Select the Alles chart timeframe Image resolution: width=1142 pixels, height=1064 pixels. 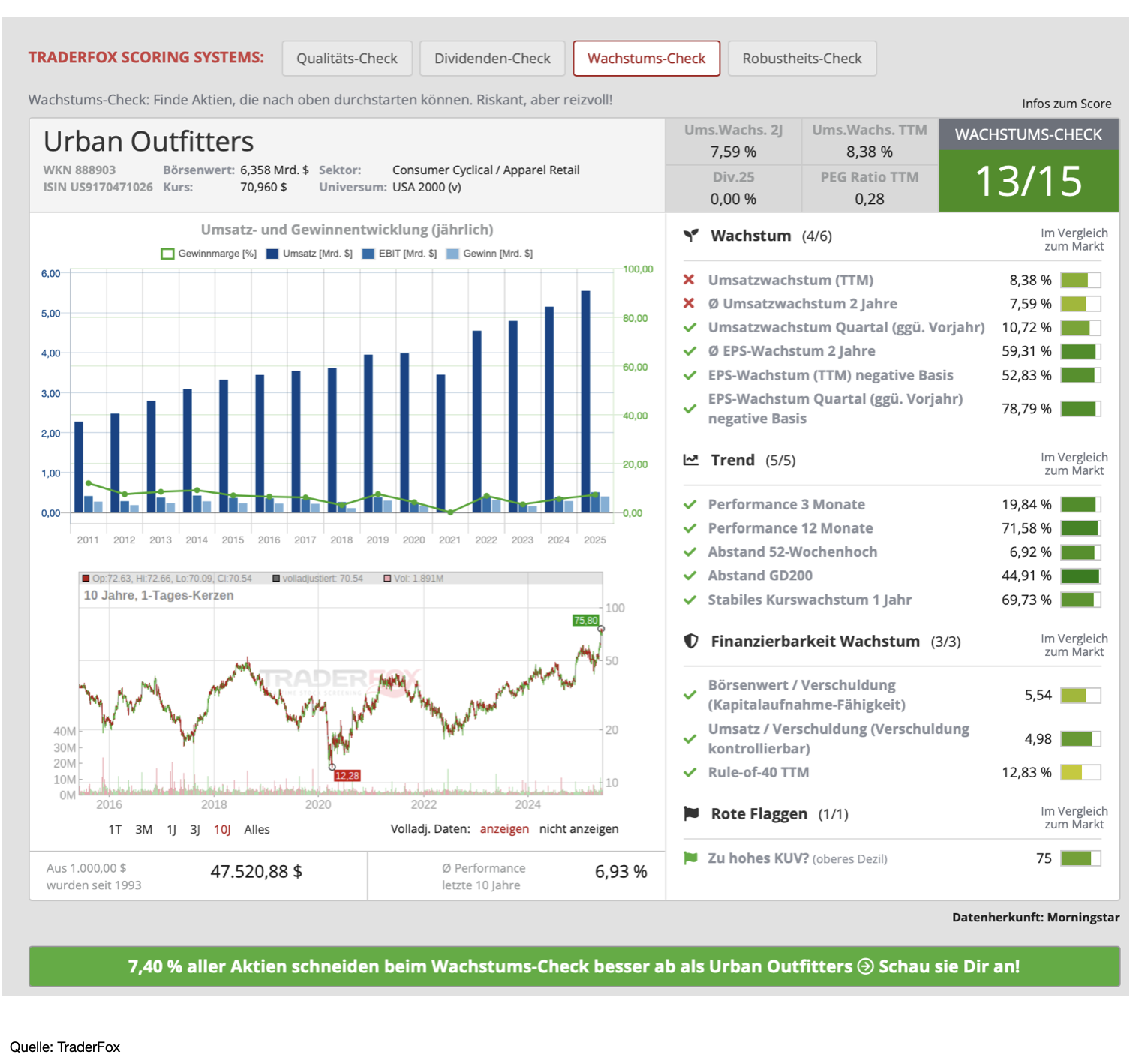[x=257, y=829]
